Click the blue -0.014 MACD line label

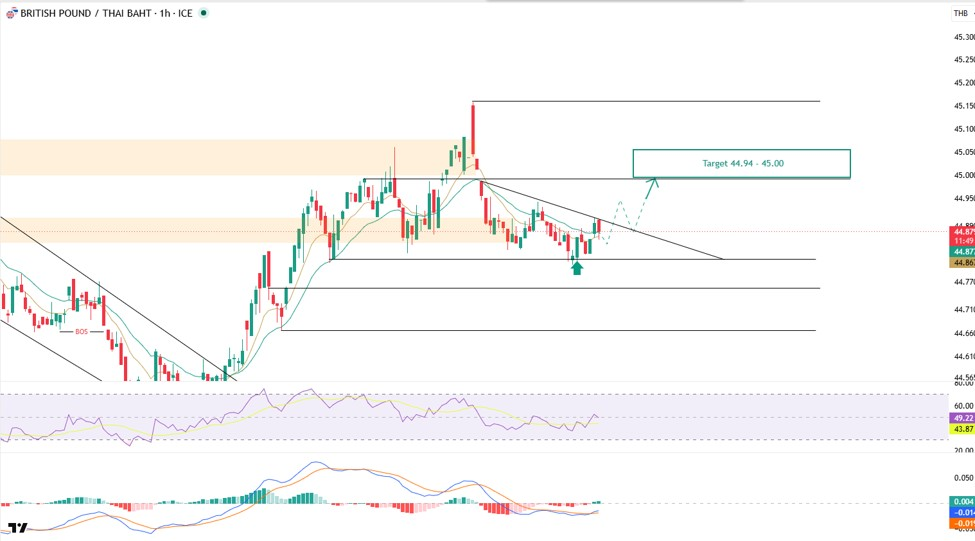click(963, 512)
